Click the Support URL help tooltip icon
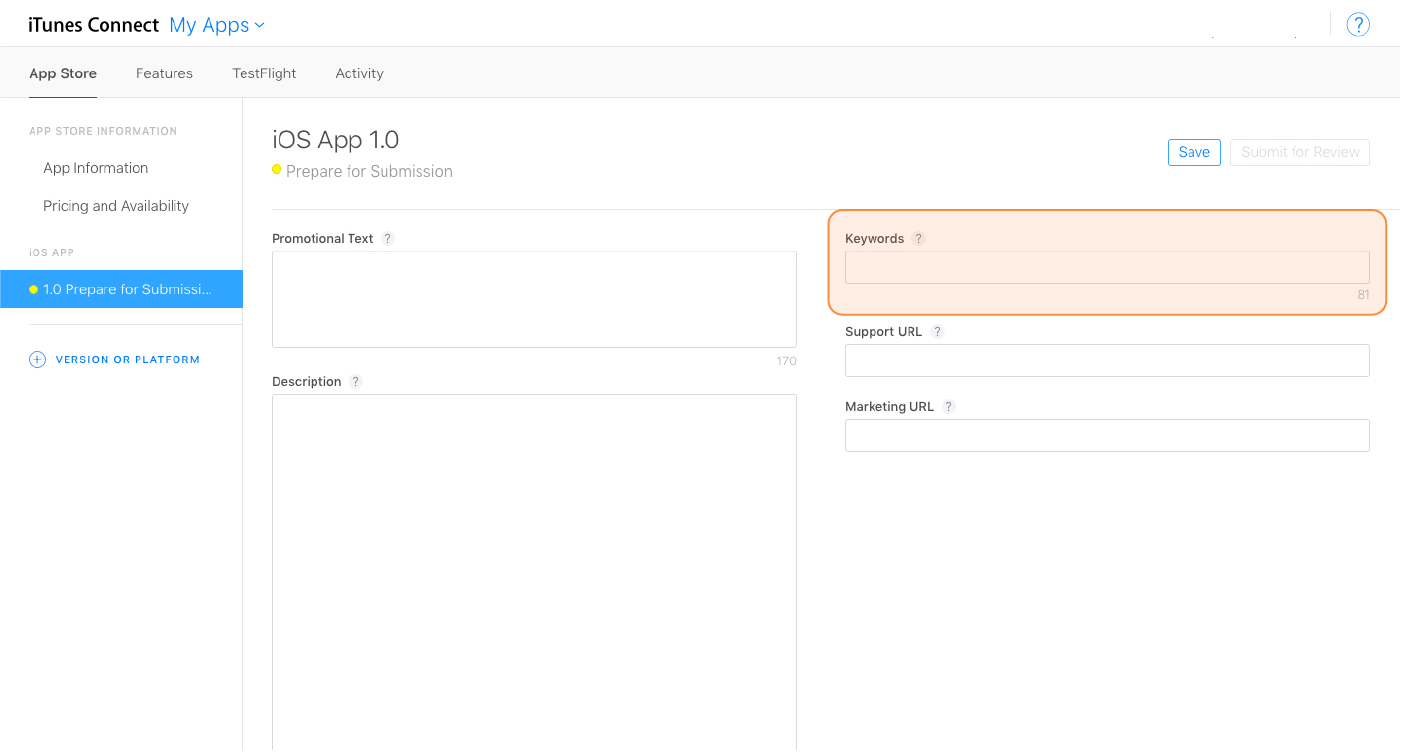The image size is (1401, 753). tap(937, 332)
